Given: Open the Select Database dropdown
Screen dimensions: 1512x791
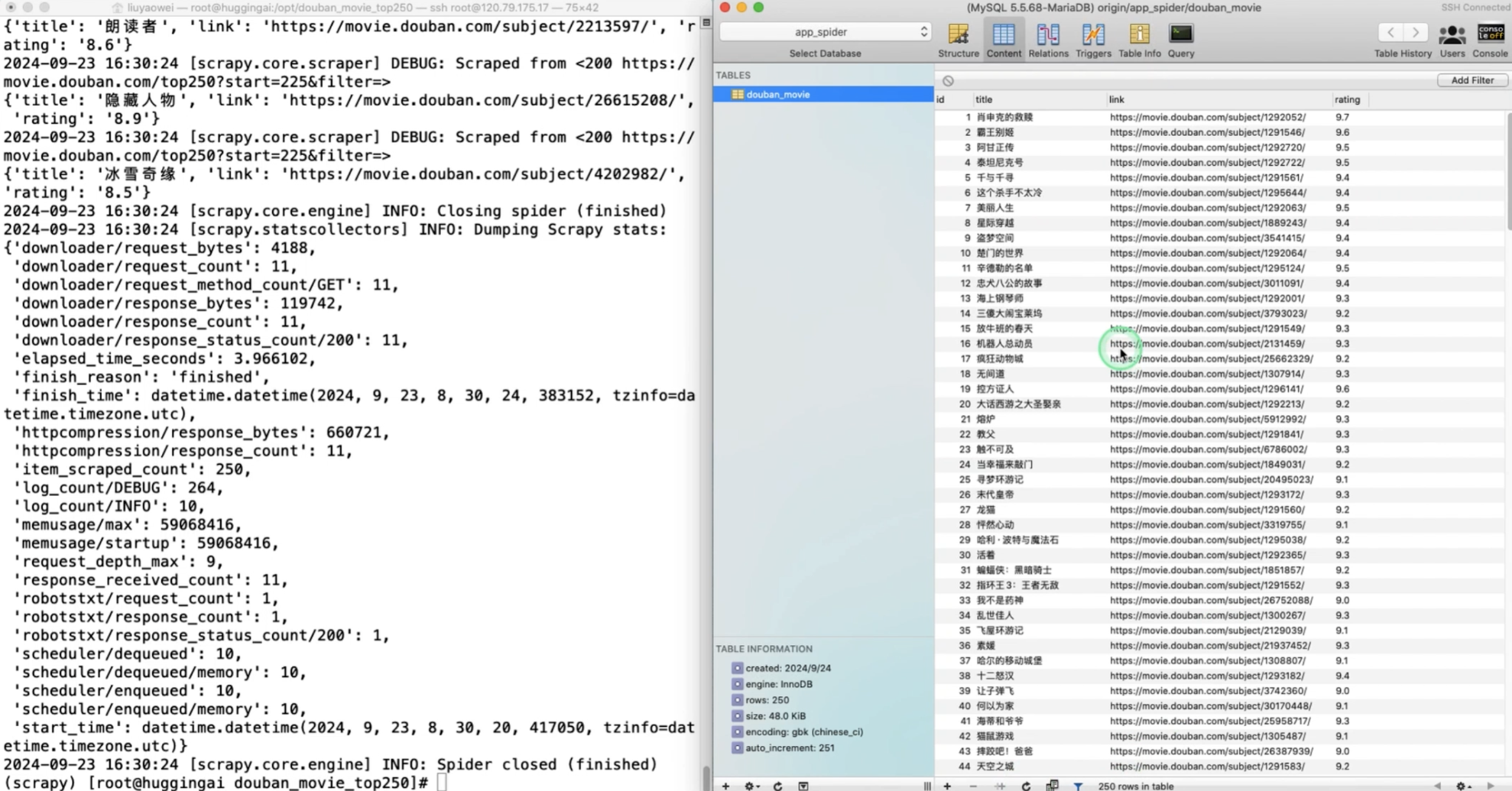Looking at the screenshot, I should [825, 32].
